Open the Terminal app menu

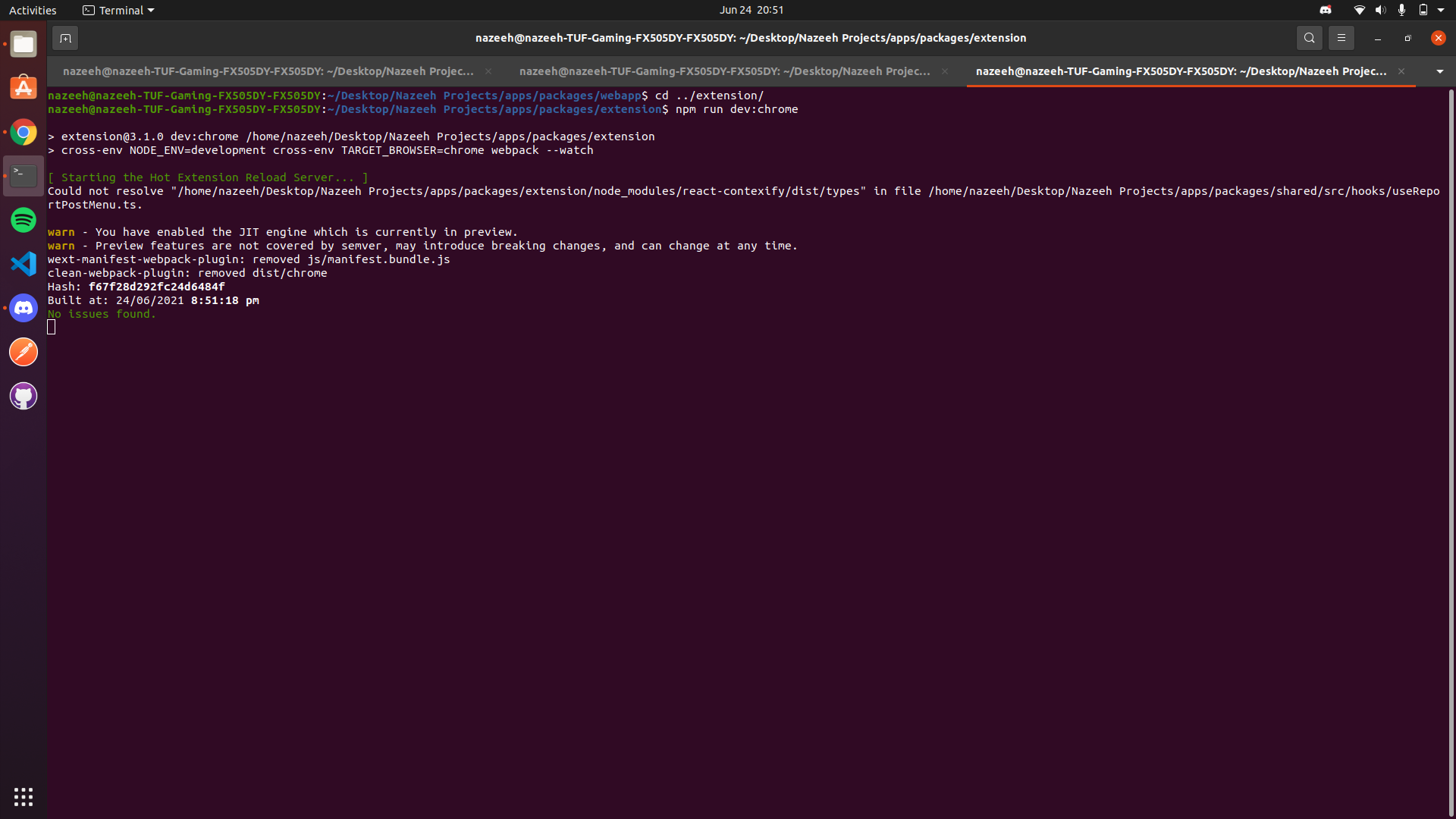(x=119, y=10)
